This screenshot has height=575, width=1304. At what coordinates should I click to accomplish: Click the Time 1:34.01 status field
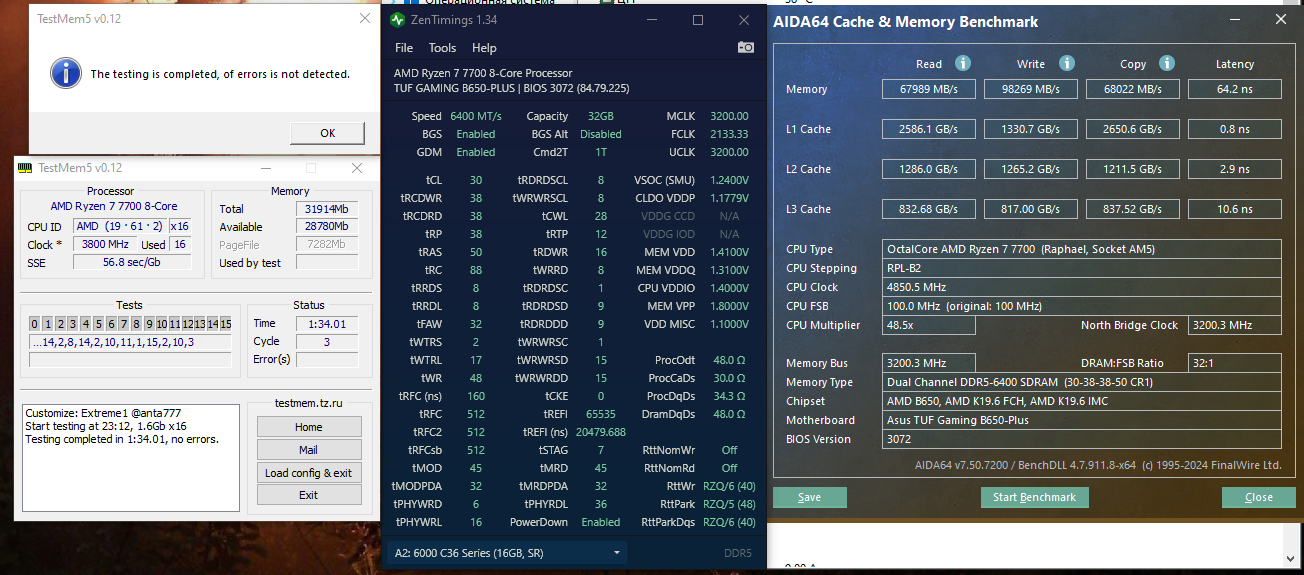click(x=327, y=323)
